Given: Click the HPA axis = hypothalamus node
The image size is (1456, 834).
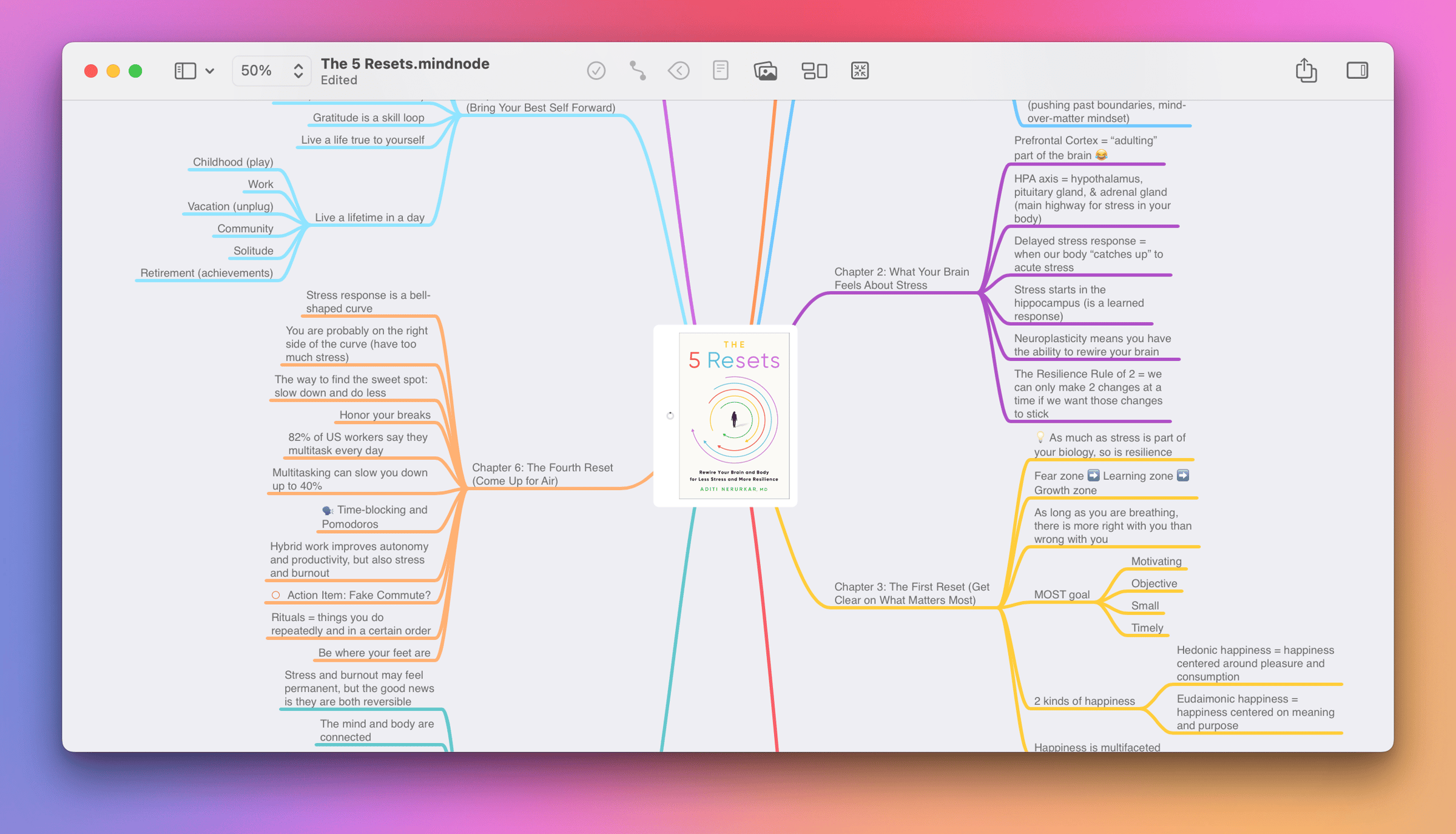Looking at the screenshot, I should 1092,198.
